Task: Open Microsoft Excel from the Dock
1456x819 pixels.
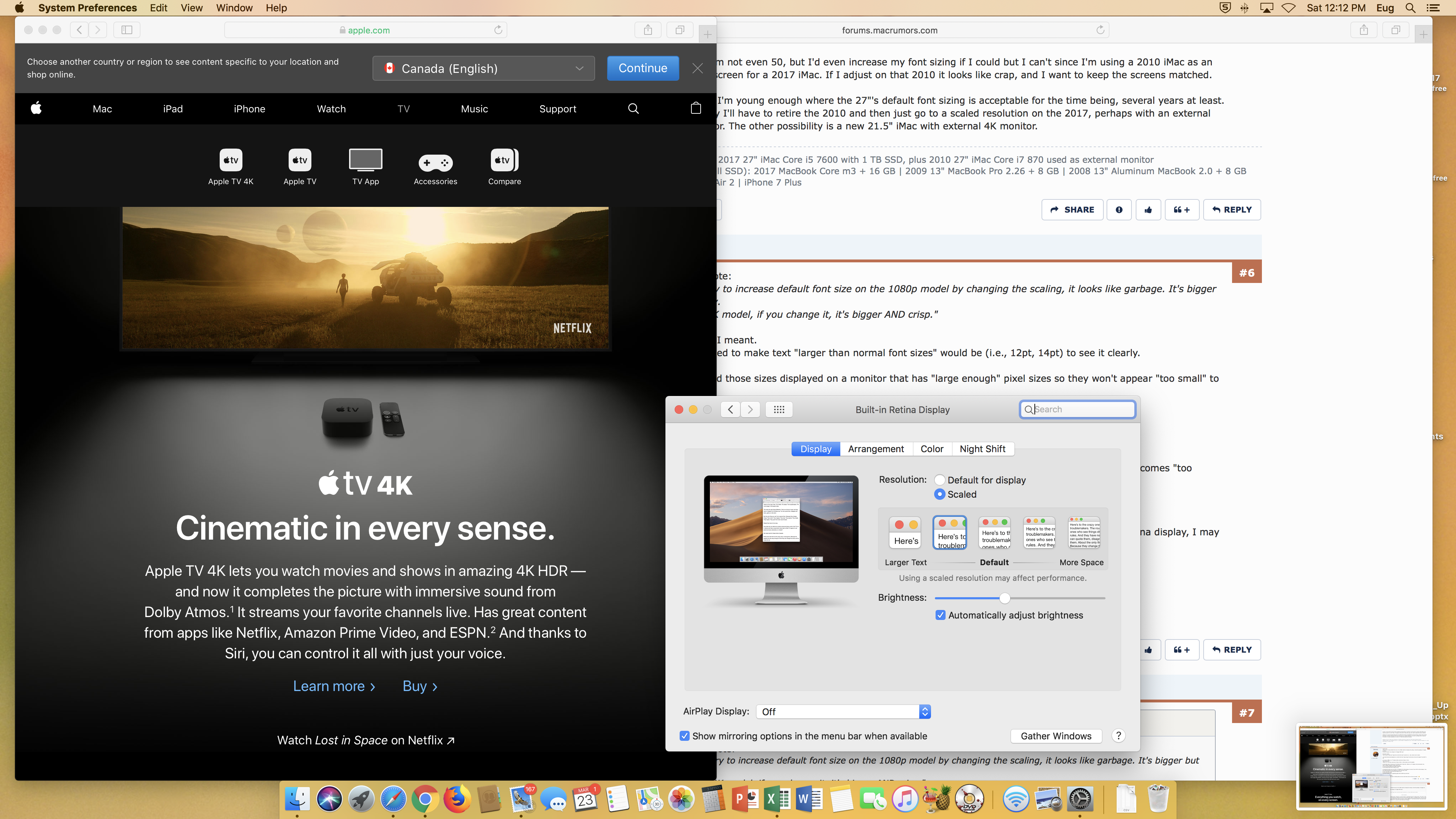Action: pyautogui.click(x=777, y=799)
